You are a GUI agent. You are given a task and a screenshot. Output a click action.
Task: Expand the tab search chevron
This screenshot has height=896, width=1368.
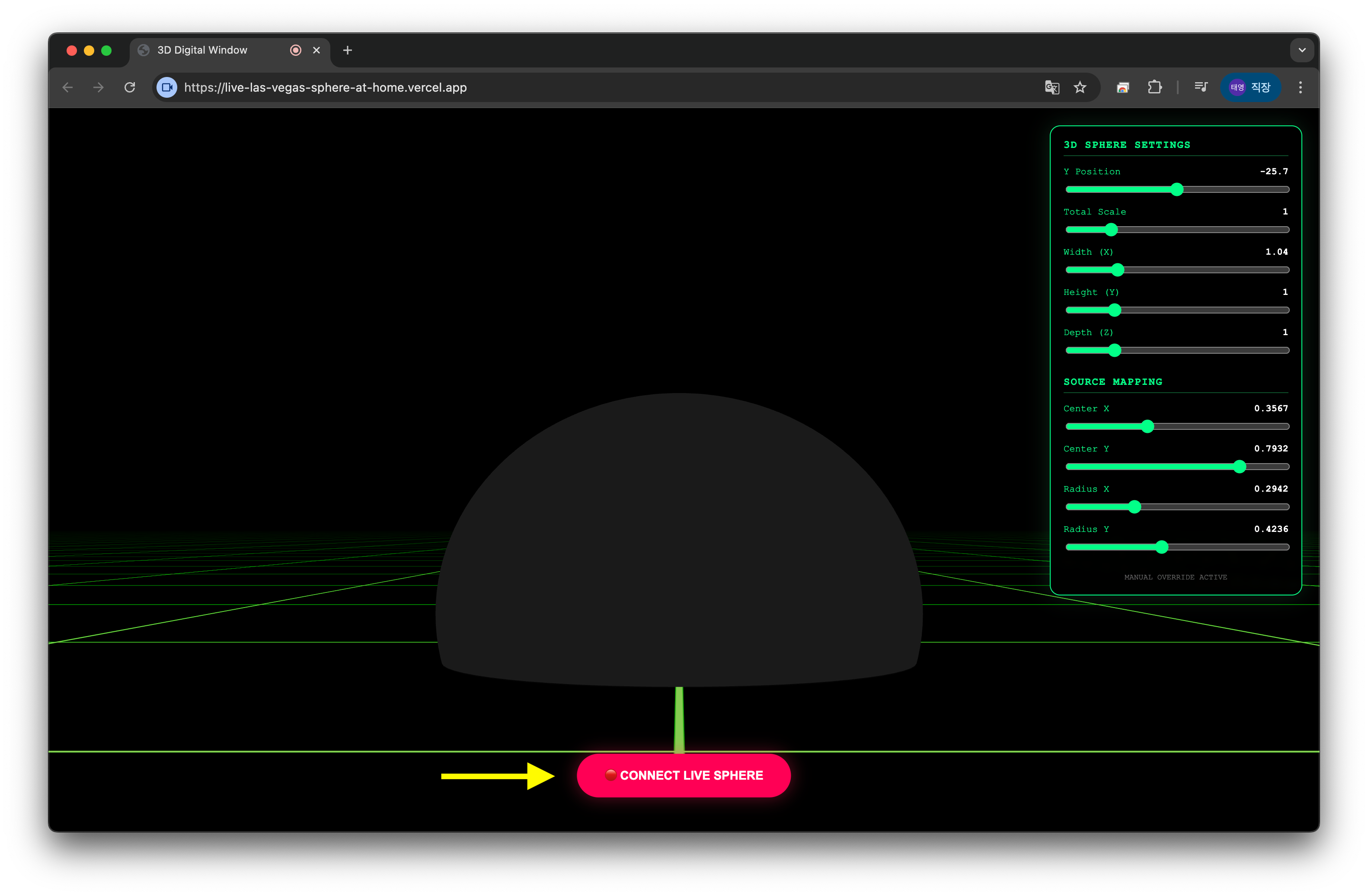click(1302, 51)
